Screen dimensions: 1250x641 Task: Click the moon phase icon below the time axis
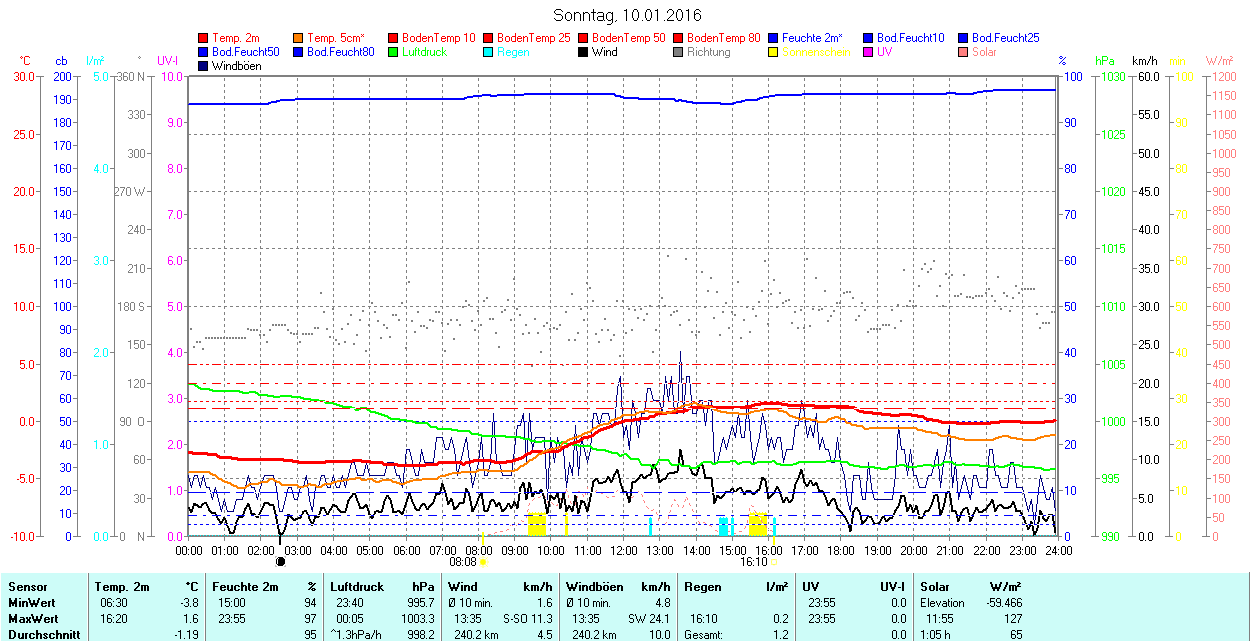click(281, 562)
